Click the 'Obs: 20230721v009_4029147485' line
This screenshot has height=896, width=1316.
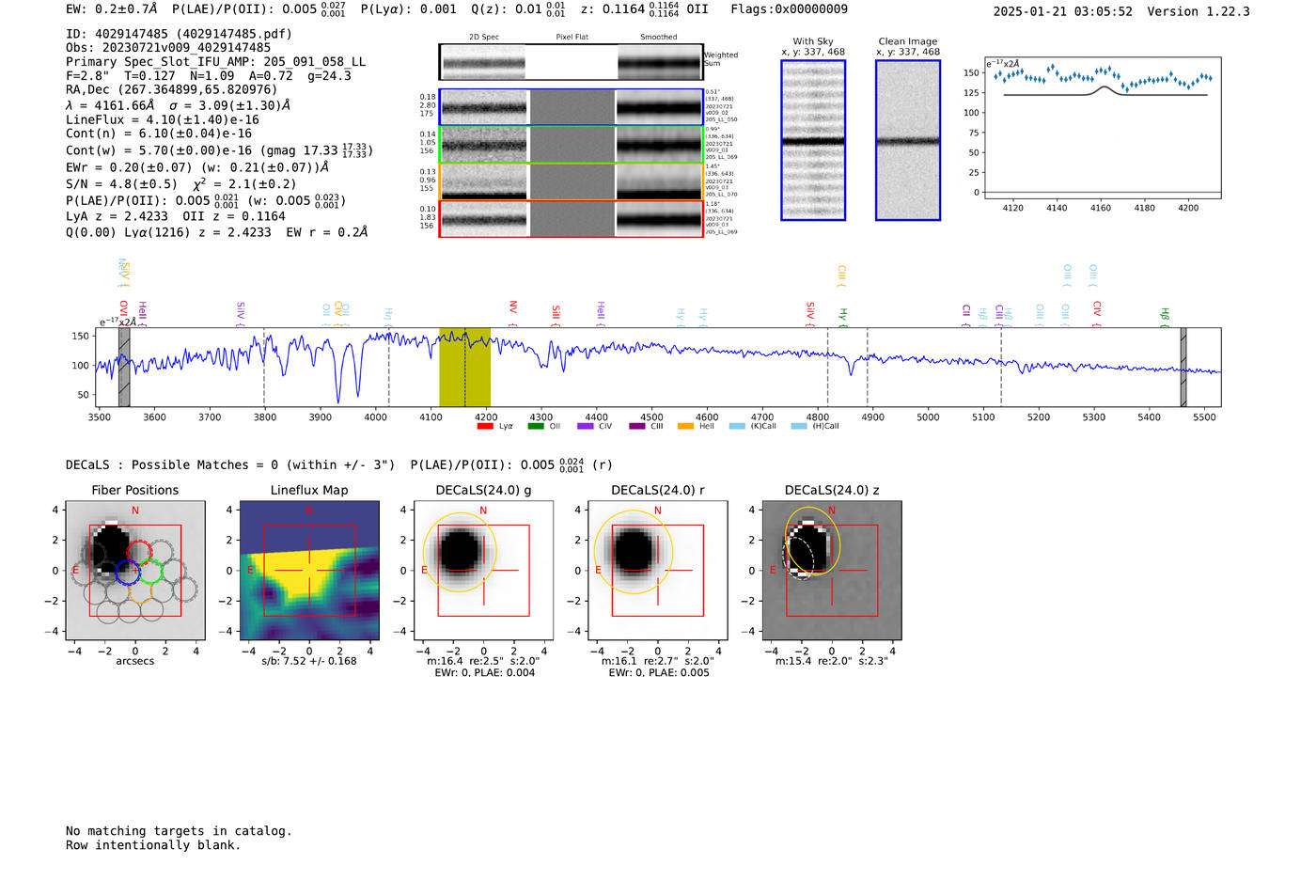pos(168,47)
